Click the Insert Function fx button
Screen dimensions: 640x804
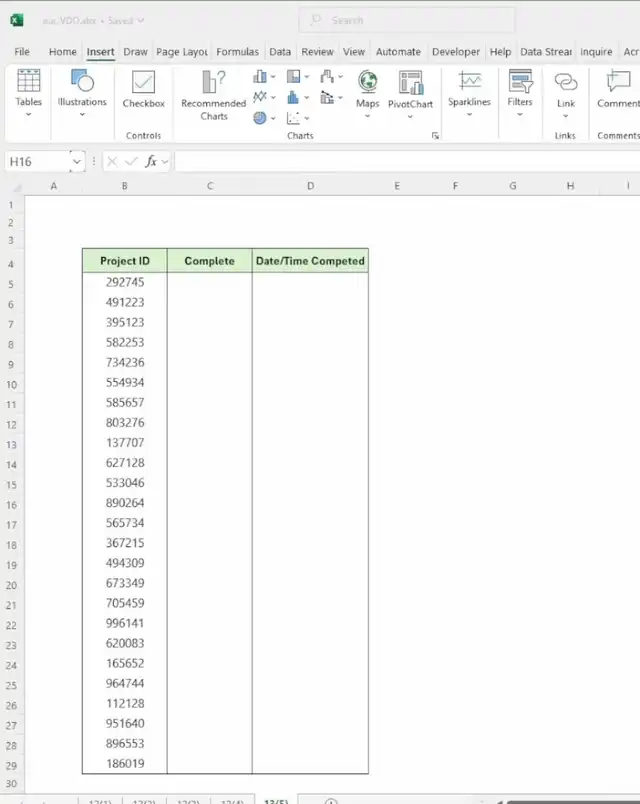151,161
